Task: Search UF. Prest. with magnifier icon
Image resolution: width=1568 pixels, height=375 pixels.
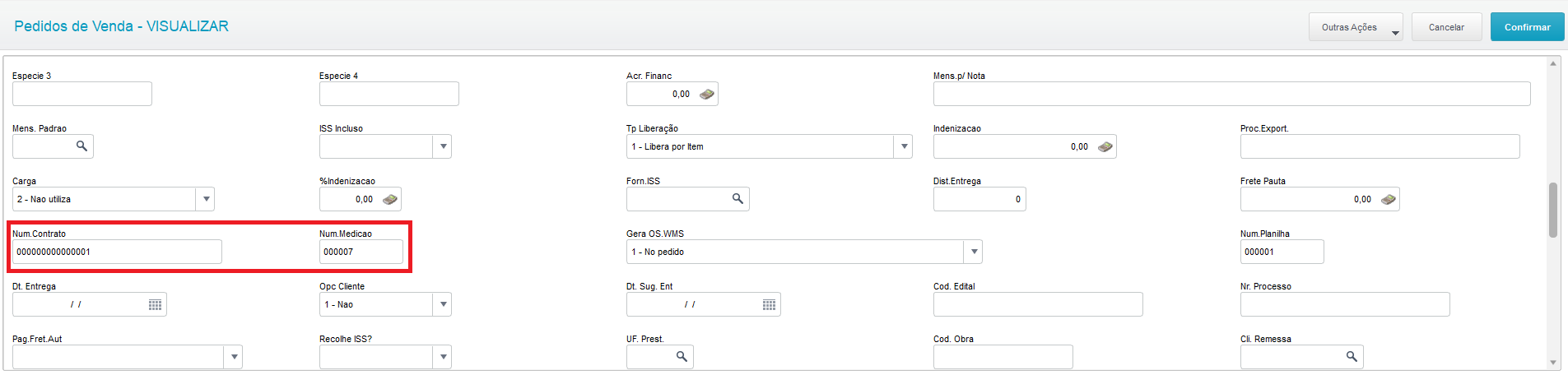Action: (682, 357)
